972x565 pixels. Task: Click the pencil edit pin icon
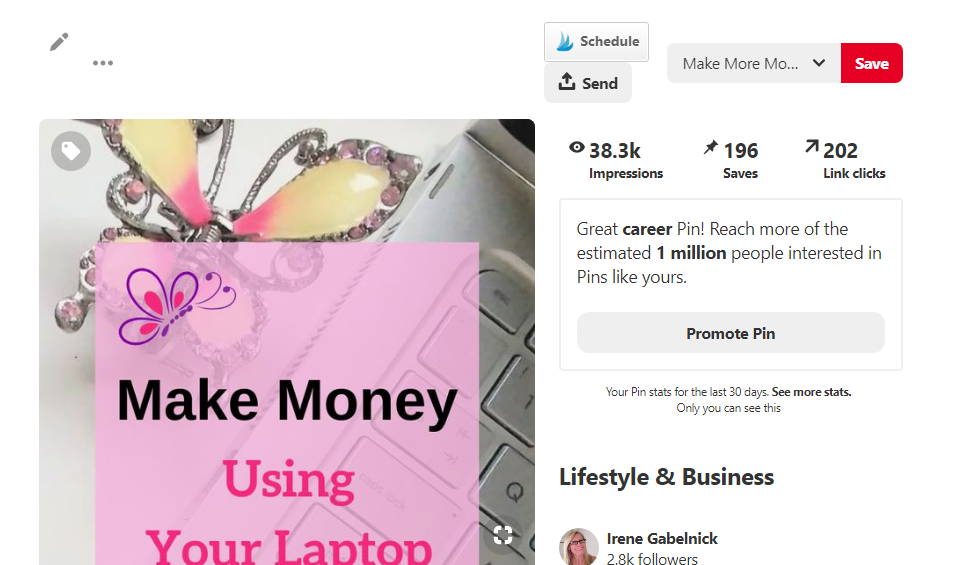click(x=59, y=42)
